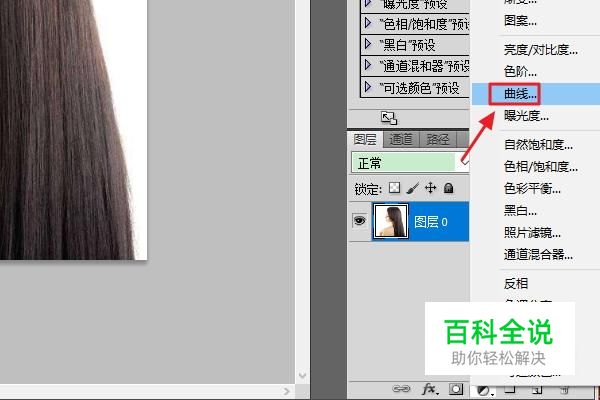Add a layer mask with the mask icon

(456, 389)
